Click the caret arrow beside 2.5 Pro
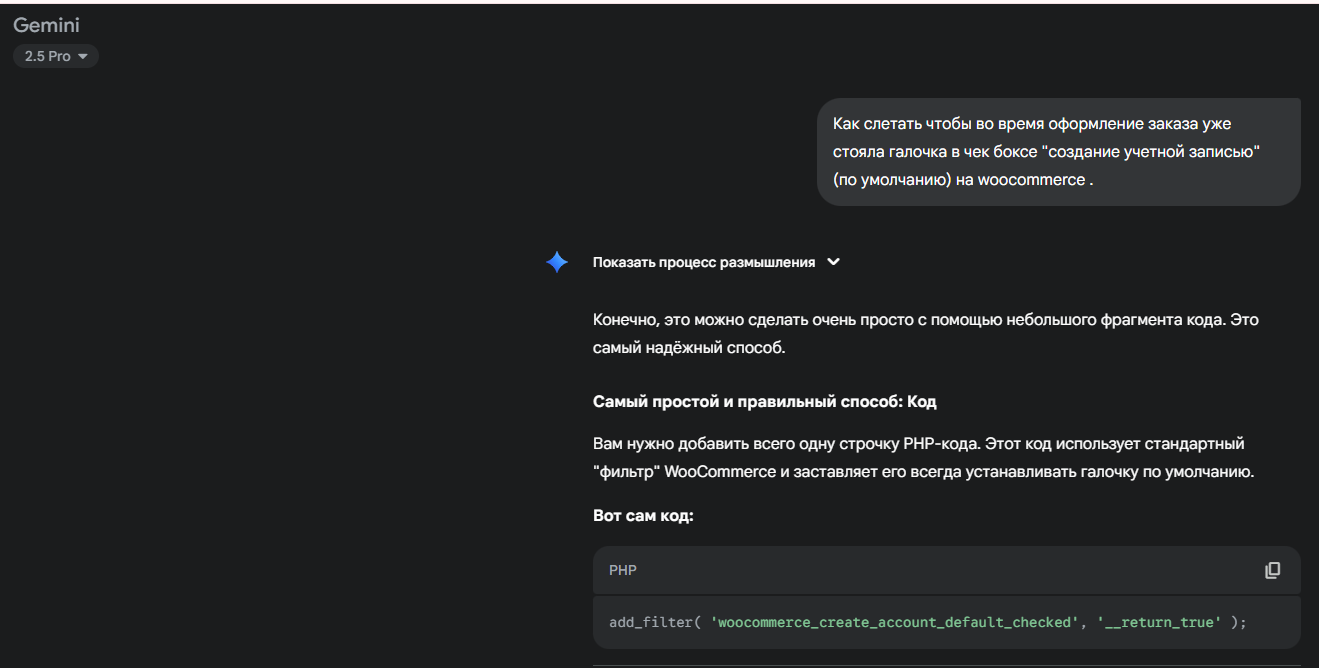The height and width of the screenshot is (668, 1319). point(83,57)
